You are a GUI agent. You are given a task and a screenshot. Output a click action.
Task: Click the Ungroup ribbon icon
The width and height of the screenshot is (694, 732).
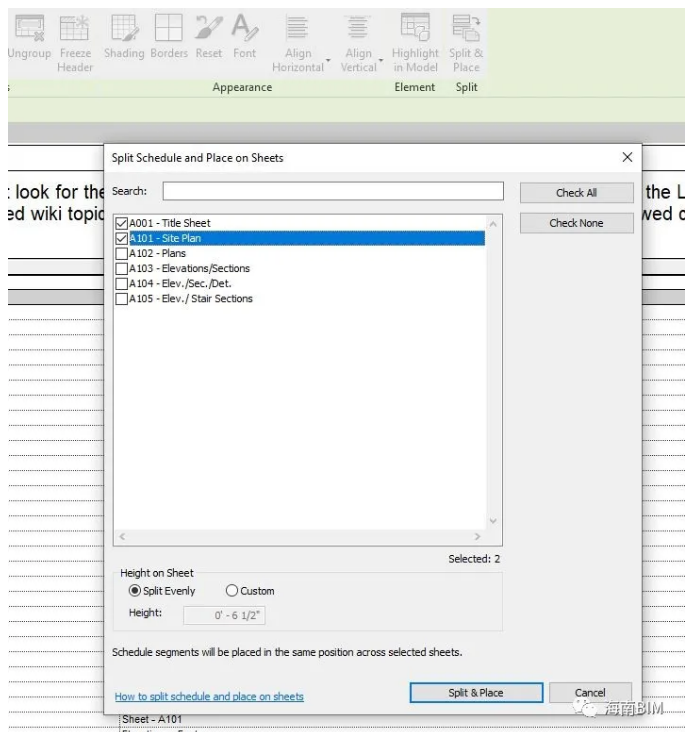[x=29, y=28]
